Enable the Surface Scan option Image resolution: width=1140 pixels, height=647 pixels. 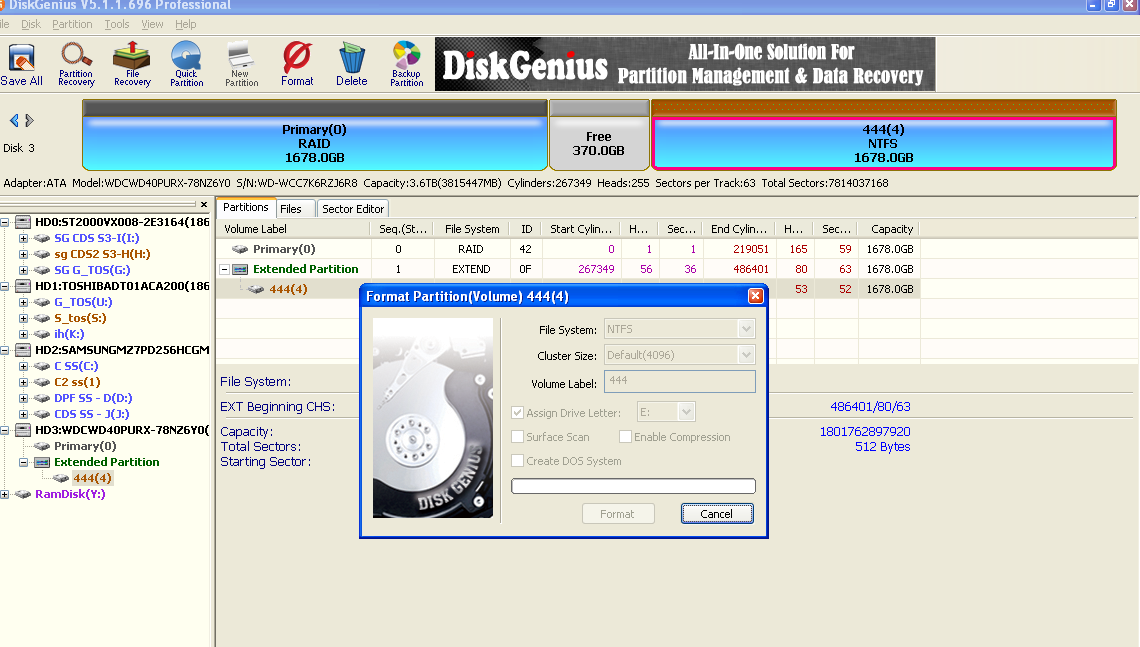517,436
